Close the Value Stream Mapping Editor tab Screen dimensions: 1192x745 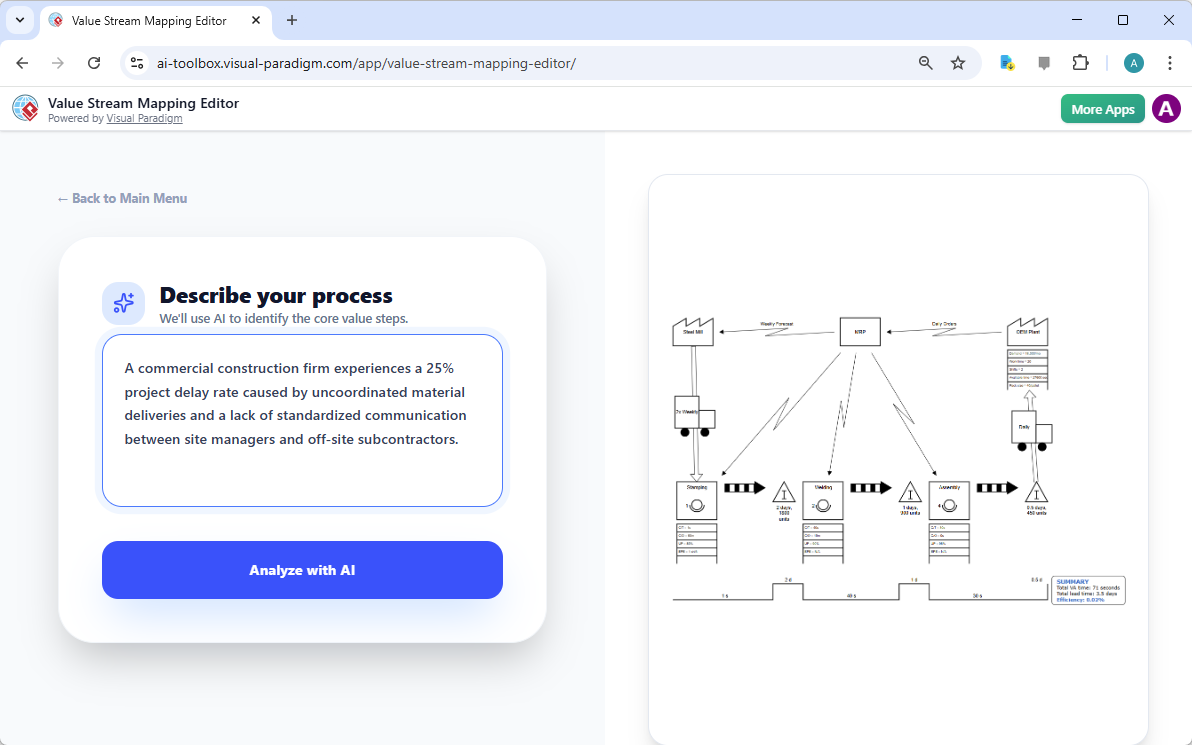pos(255,20)
